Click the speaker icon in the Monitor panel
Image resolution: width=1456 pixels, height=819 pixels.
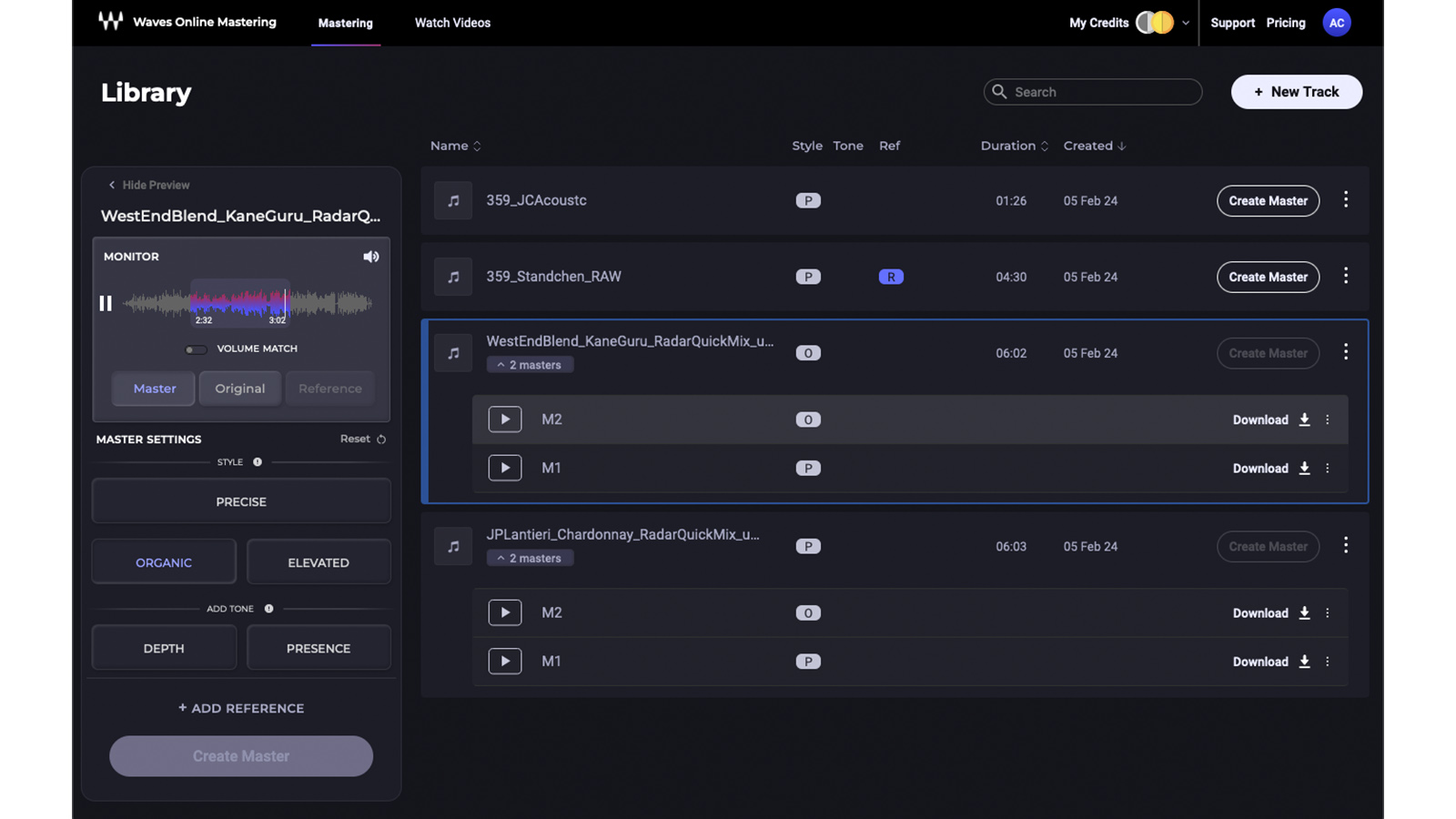[370, 256]
